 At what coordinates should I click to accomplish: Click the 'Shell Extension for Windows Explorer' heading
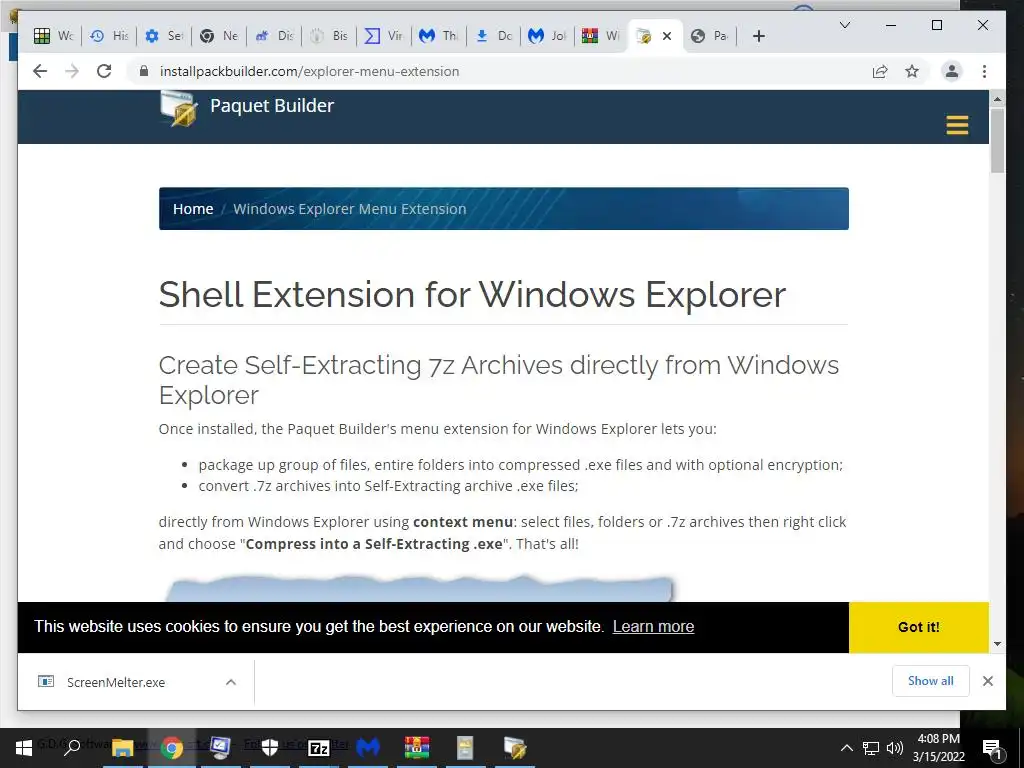[472, 295]
